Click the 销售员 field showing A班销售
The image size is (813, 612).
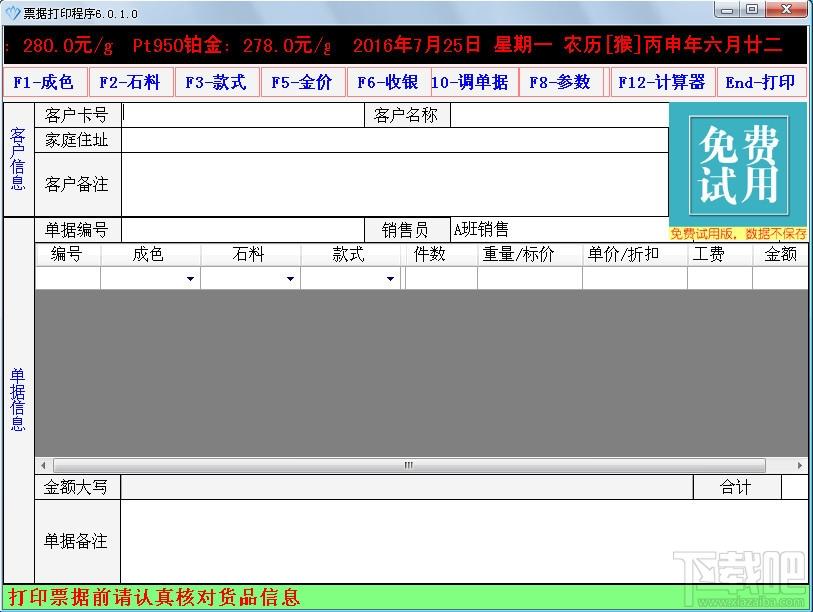coord(559,230)
